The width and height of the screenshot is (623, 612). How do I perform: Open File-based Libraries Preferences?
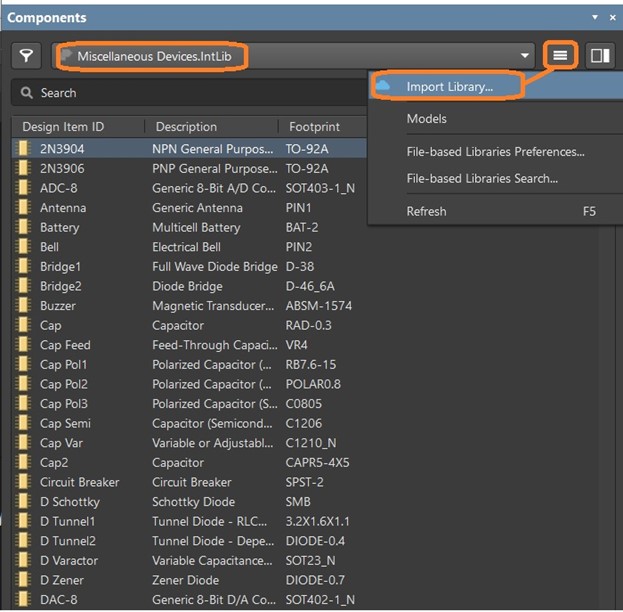[x=495, y=151]
